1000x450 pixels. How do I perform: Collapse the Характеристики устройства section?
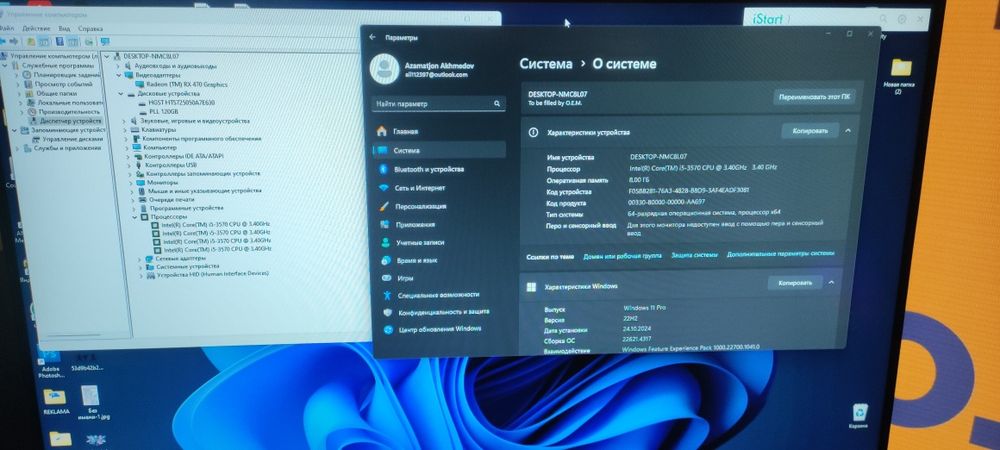coord(848,131)
